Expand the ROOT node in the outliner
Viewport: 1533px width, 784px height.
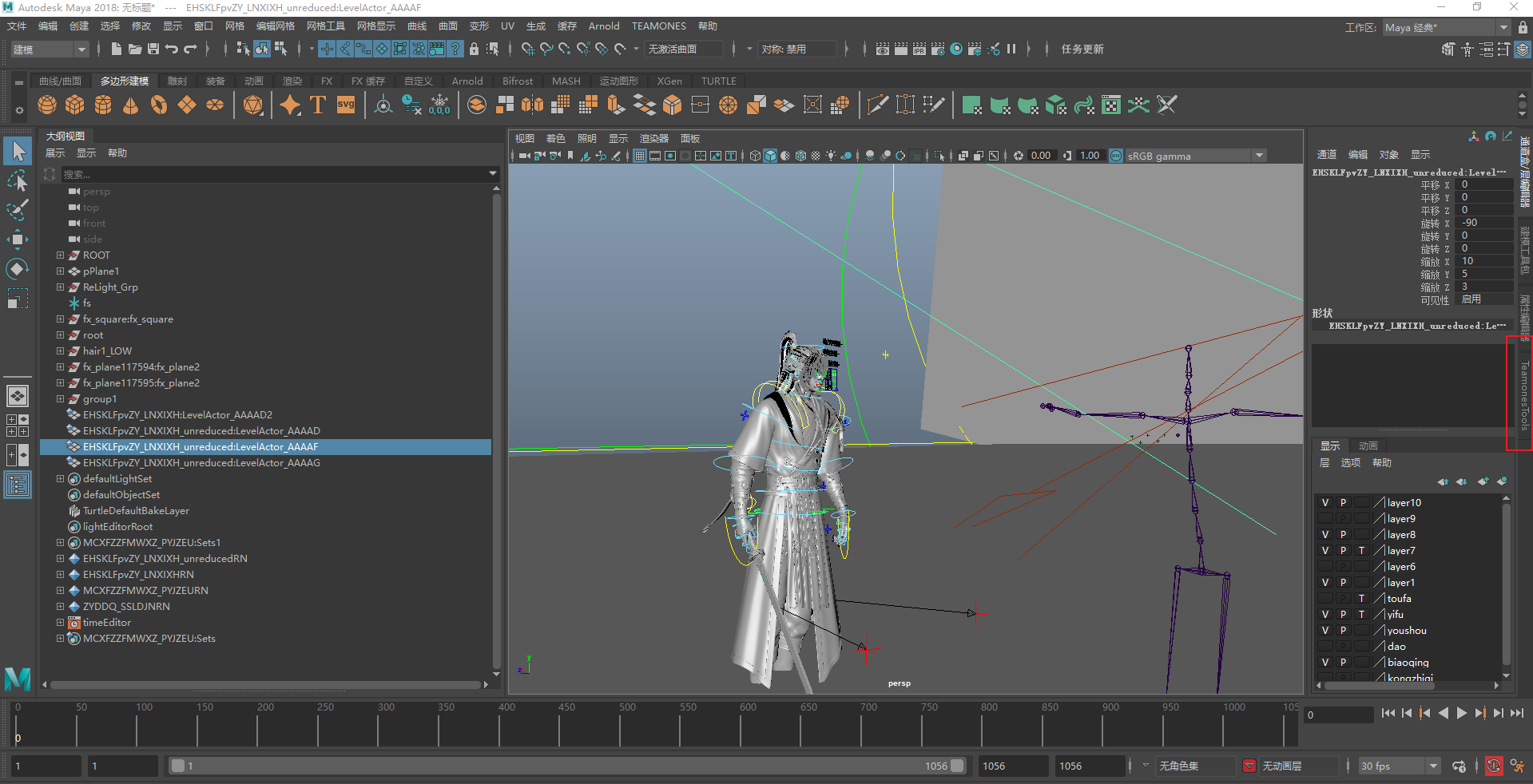click(x=60, y=255)
